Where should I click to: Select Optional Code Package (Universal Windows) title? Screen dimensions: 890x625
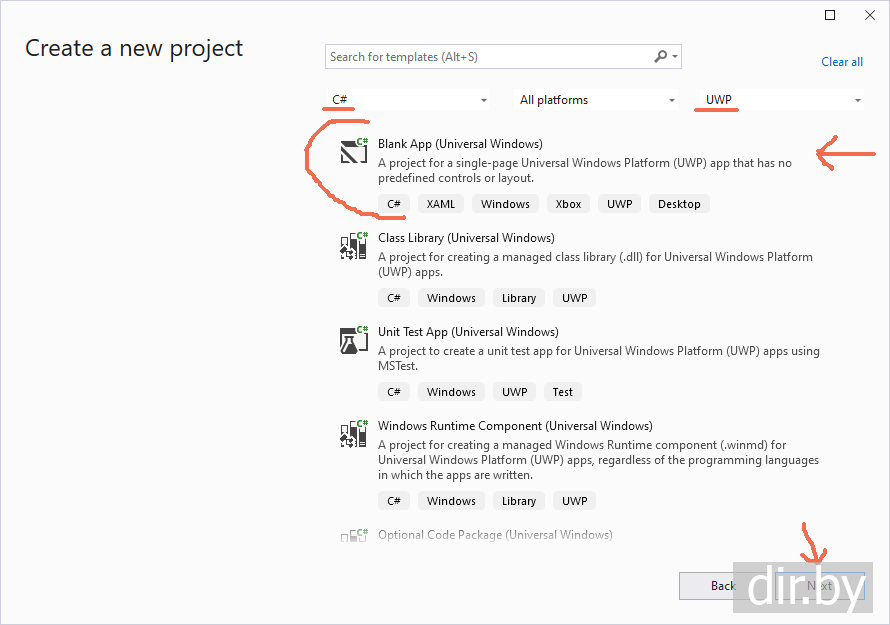(496, 535)
